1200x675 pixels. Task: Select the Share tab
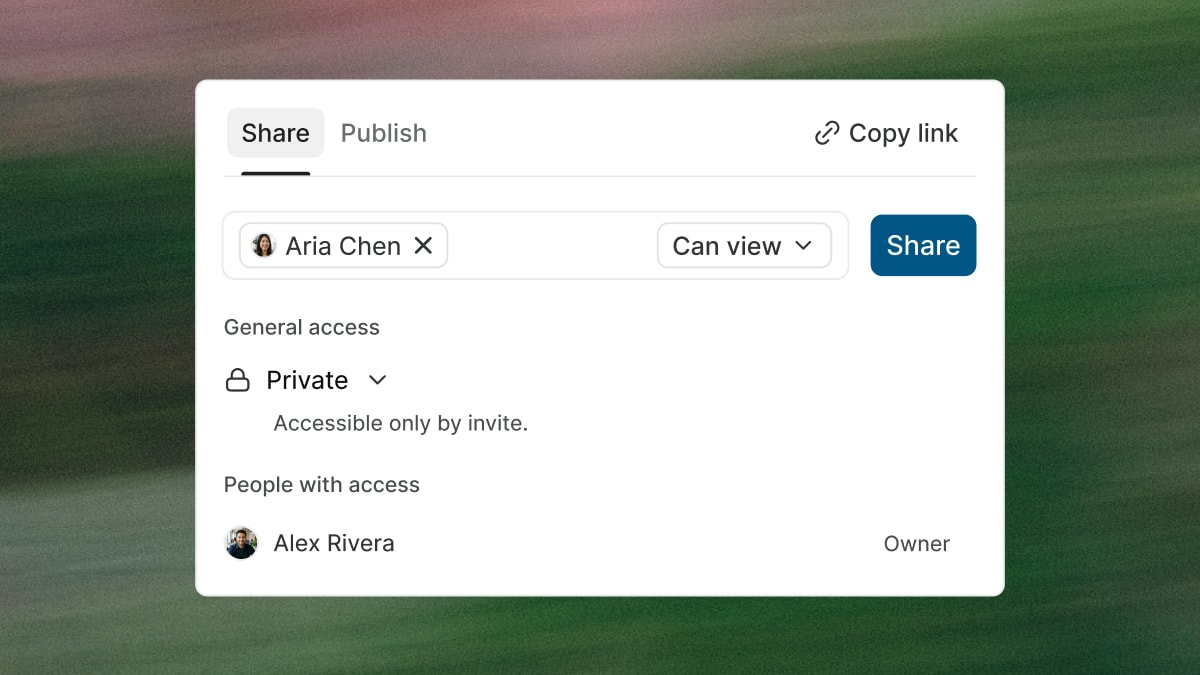(275, 133)
